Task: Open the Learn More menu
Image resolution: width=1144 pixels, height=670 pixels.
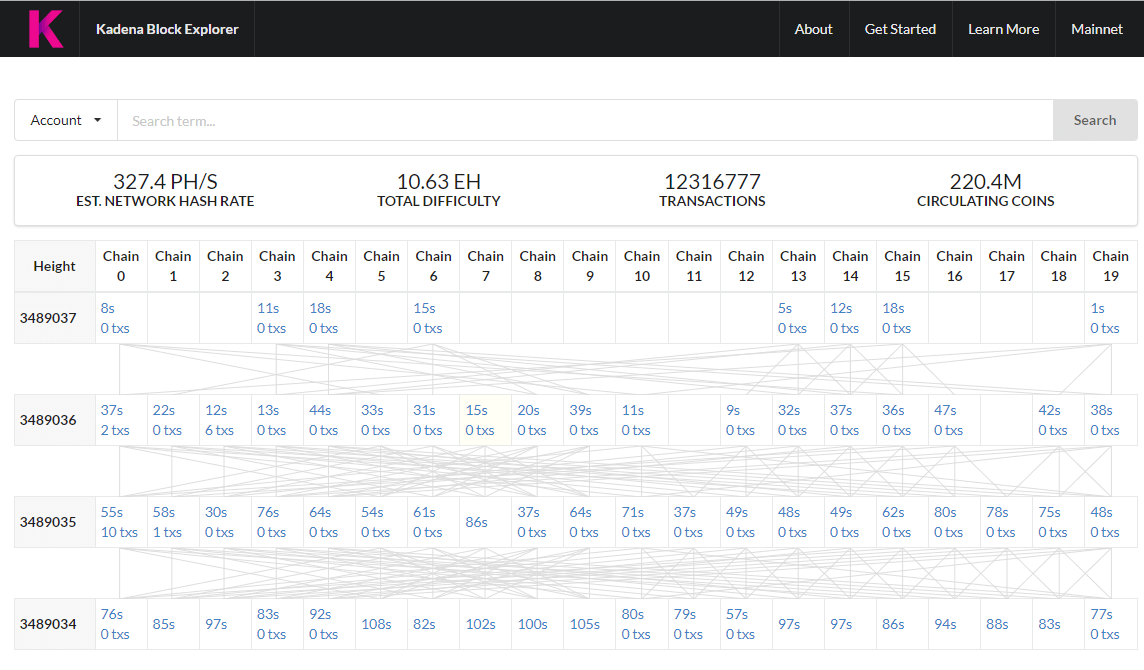Action: pos(1003,29)
